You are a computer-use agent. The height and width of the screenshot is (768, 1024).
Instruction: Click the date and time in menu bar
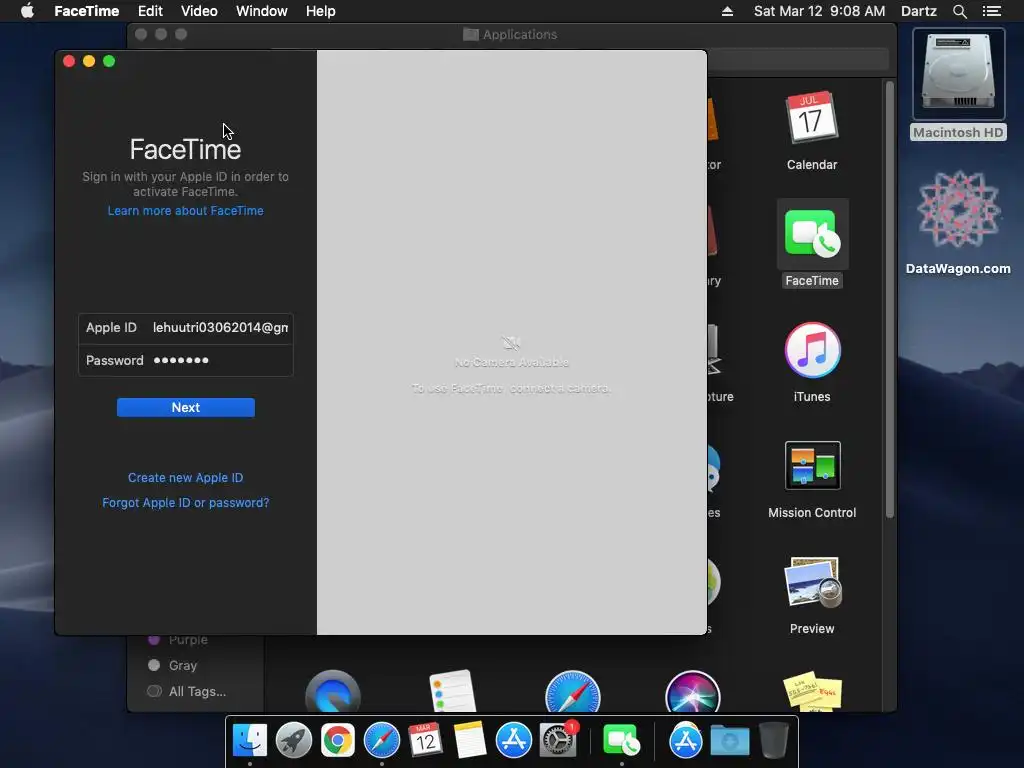819,11
